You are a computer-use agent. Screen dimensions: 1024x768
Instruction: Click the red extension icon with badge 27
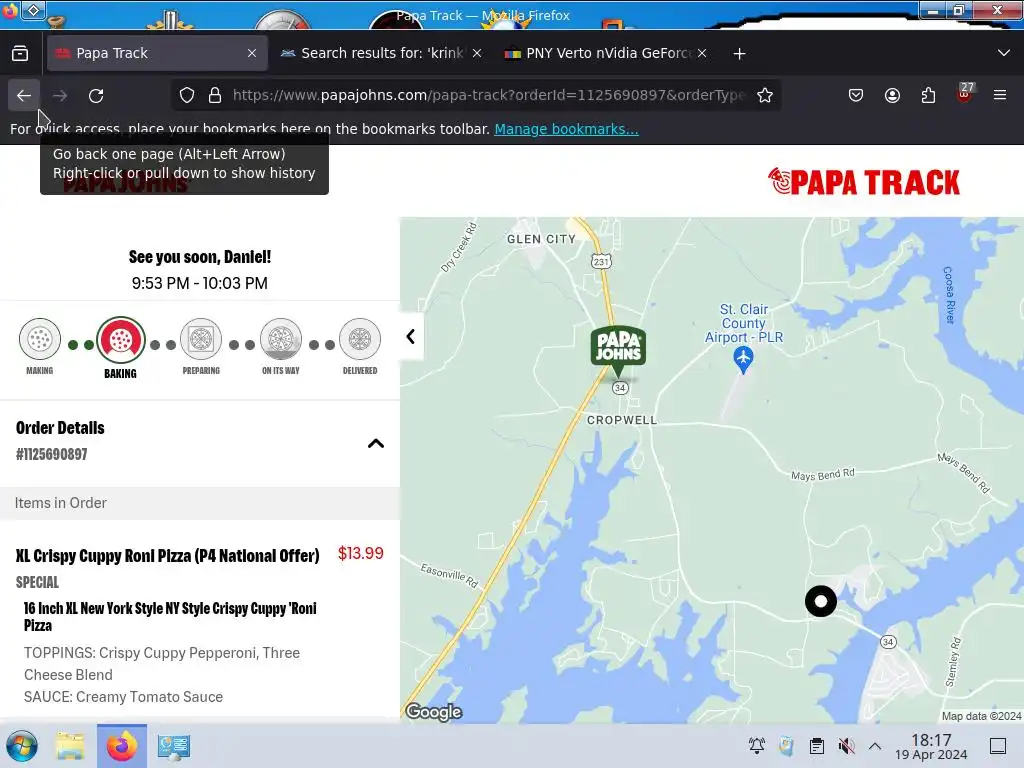964,94
